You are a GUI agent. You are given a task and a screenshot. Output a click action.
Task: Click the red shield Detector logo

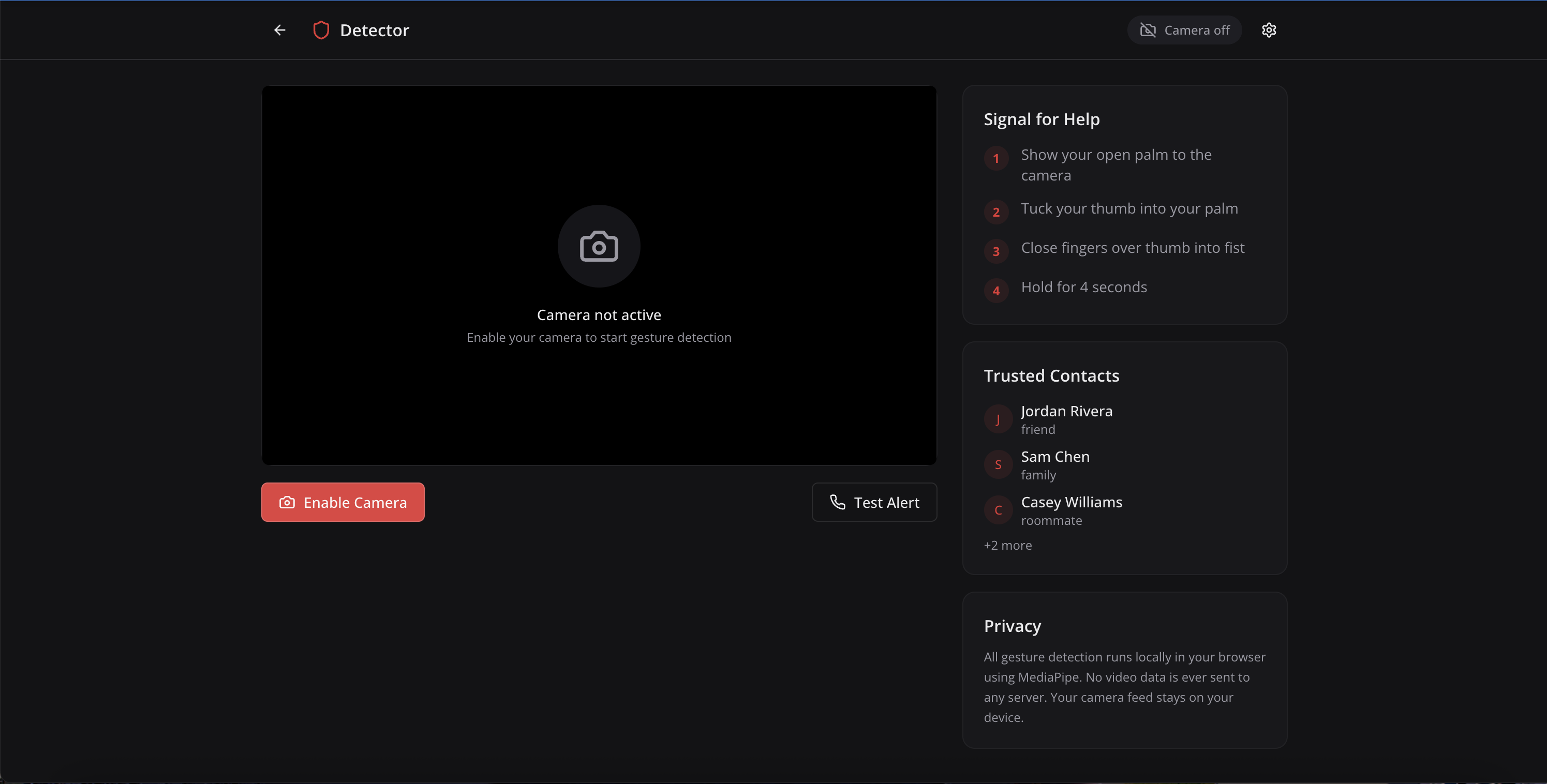[x=321, y=30]
